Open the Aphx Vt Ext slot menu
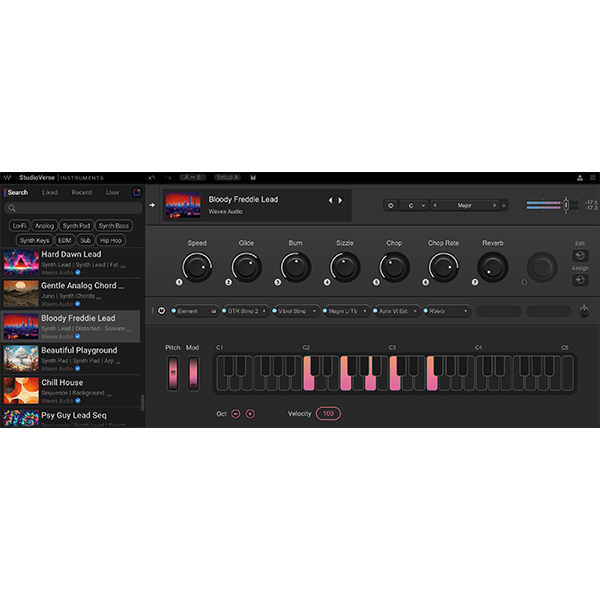Screen dimensions: 600x600 click(415, 311)
